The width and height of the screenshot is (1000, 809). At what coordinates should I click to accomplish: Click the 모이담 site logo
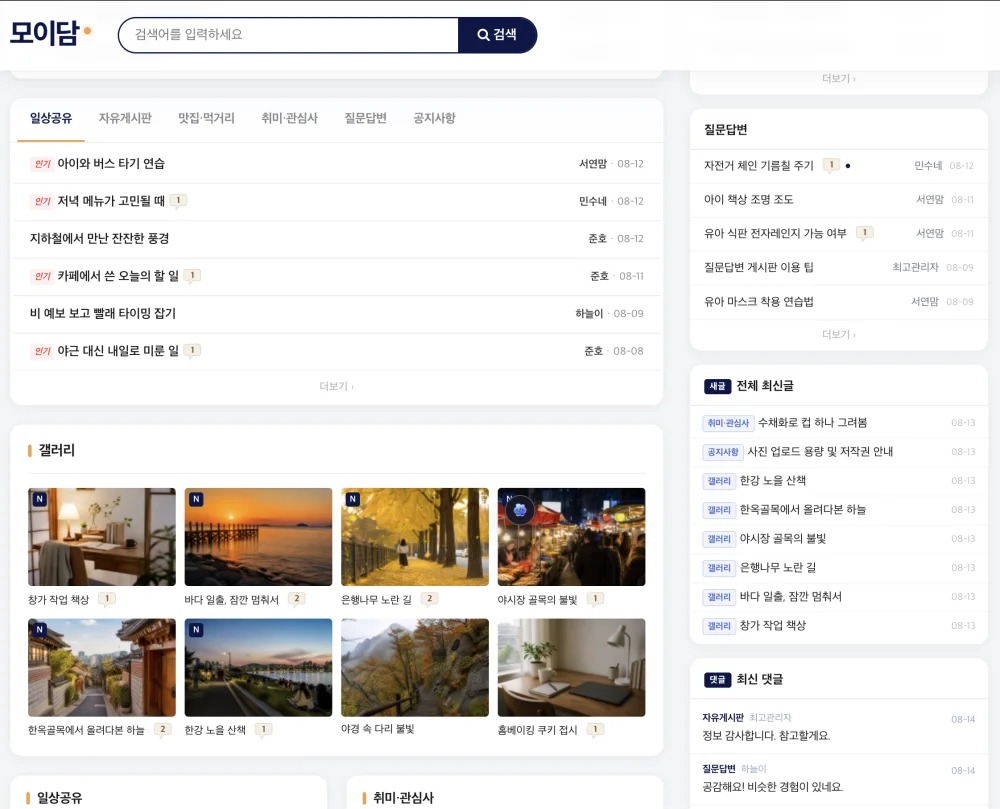pyautogui.click(x=50, y=33)
